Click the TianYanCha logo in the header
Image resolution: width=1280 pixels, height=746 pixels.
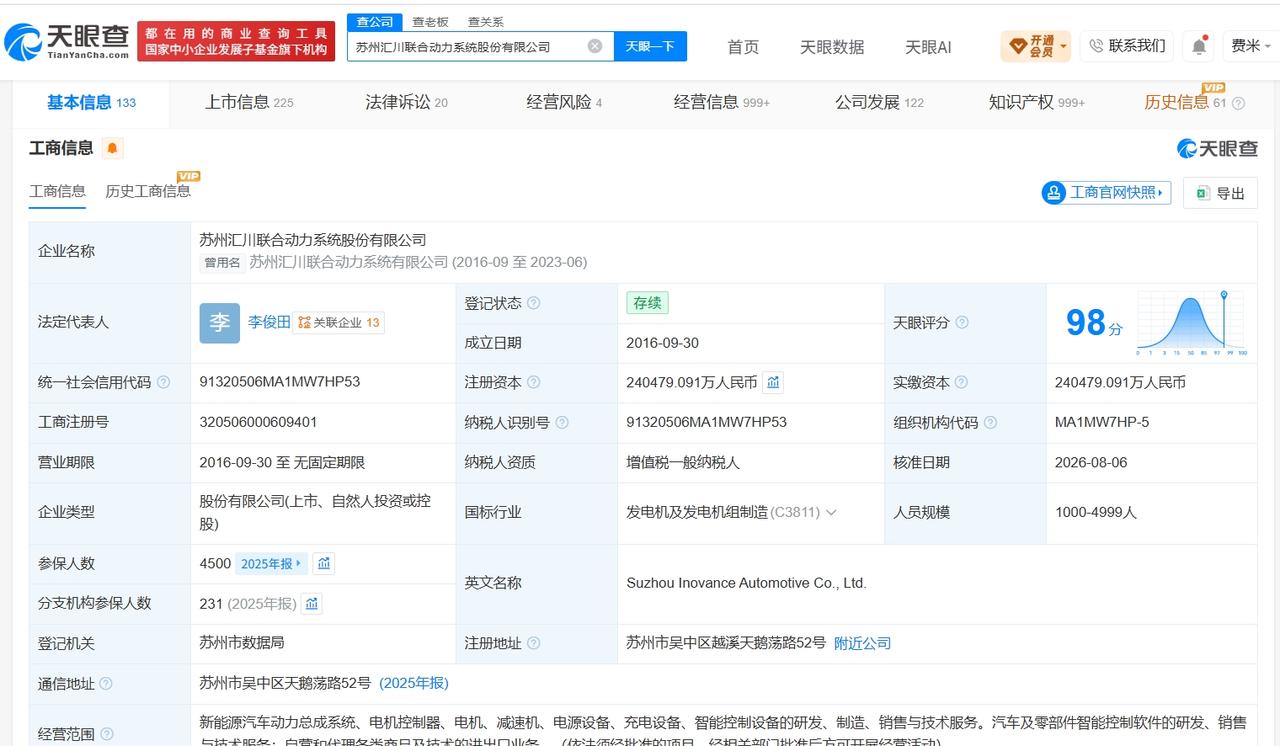67,41
